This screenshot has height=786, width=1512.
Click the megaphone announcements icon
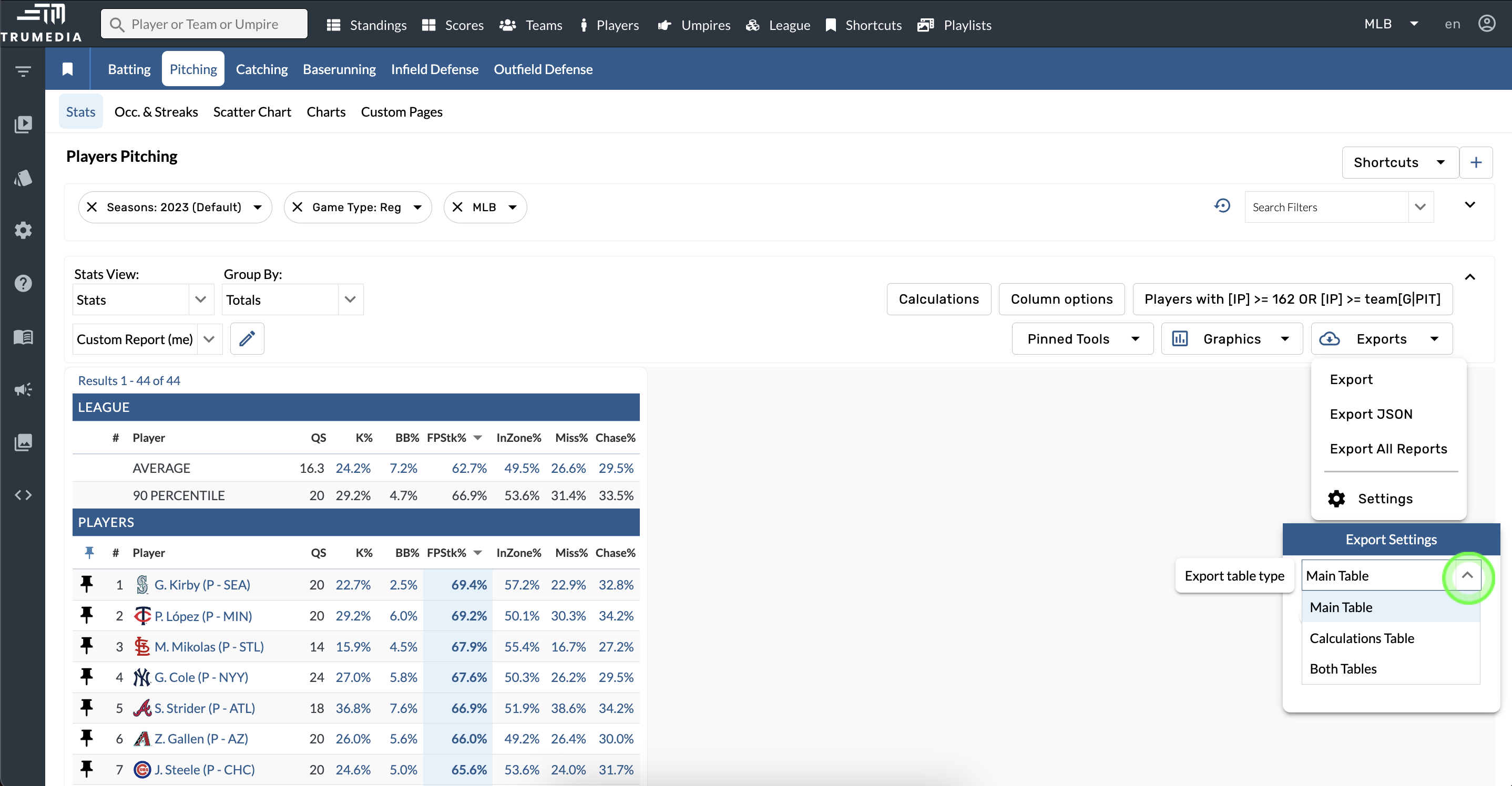pyautogui.click(x=24, y=389)
